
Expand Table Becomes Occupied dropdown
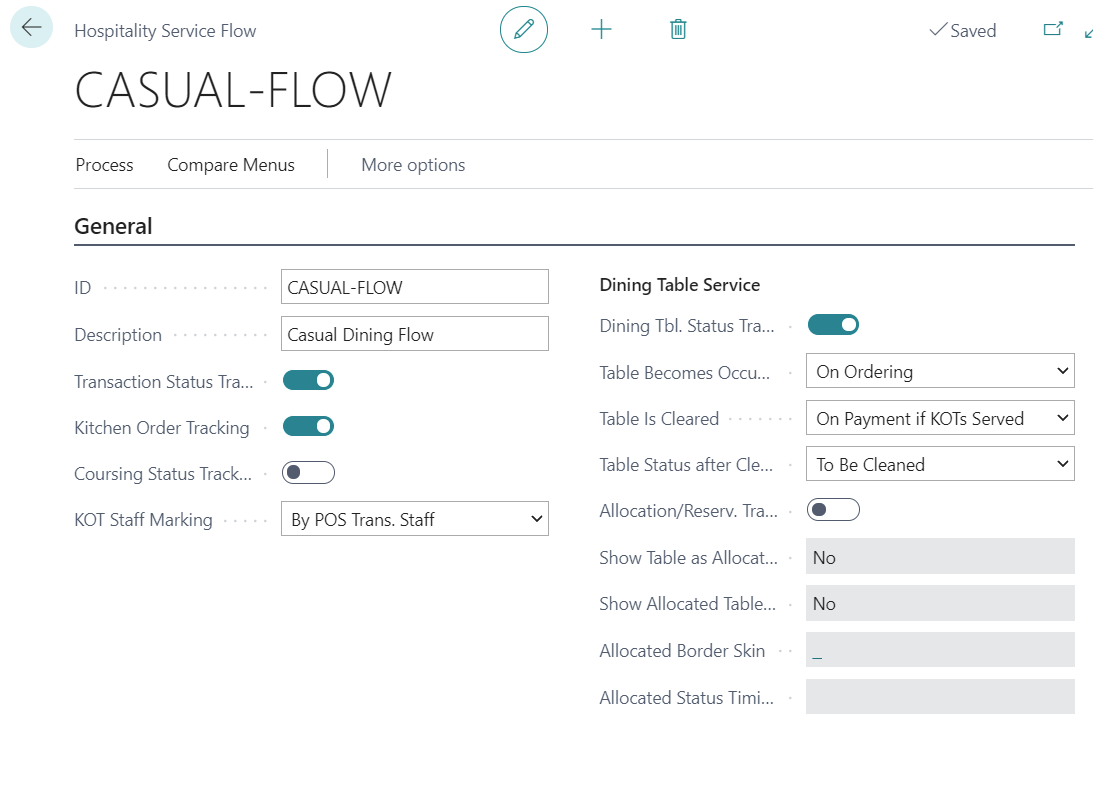click(x=939, y=371)
